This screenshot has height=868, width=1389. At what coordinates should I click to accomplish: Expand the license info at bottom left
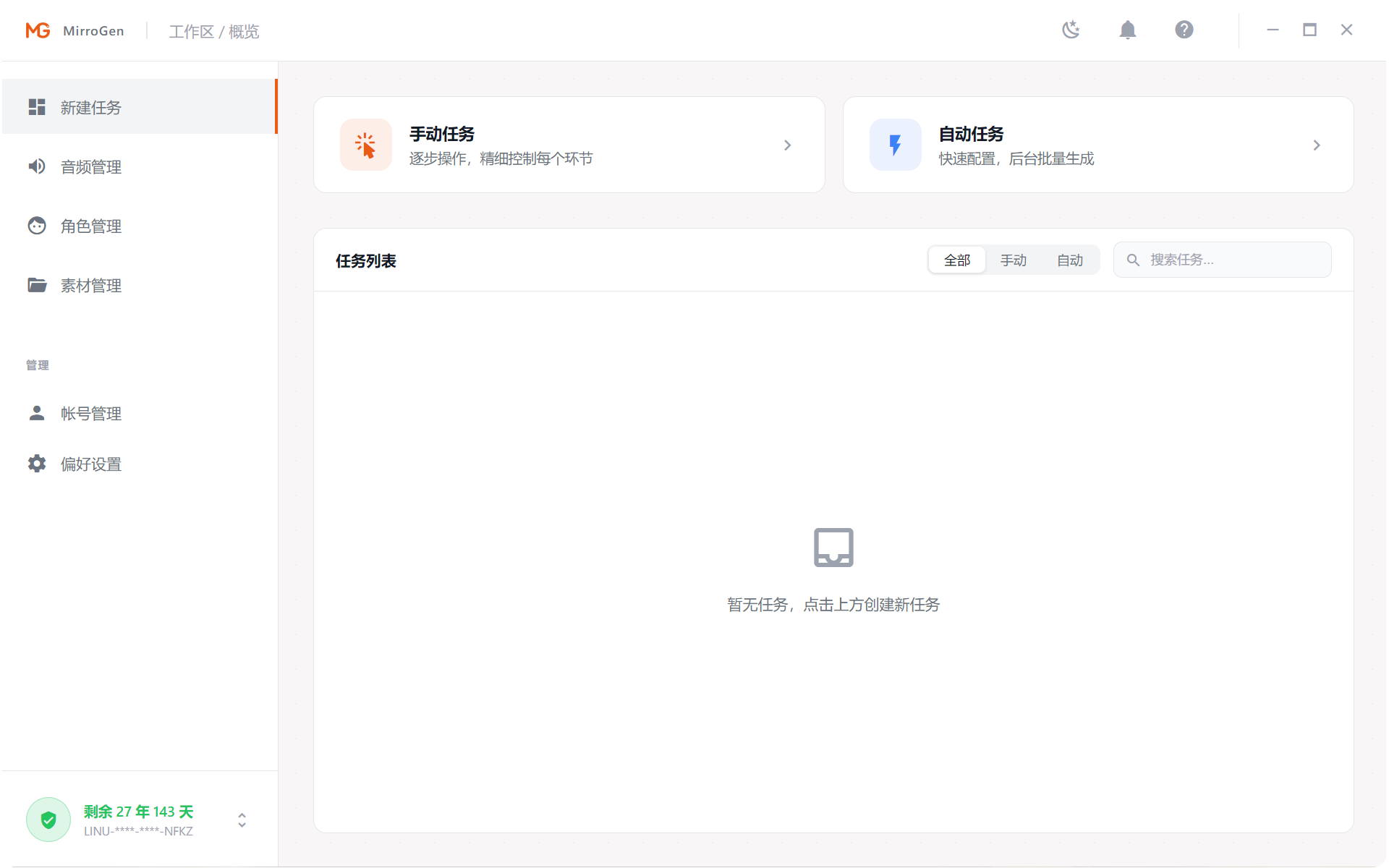pyautogui.click(x=242, y=820)
